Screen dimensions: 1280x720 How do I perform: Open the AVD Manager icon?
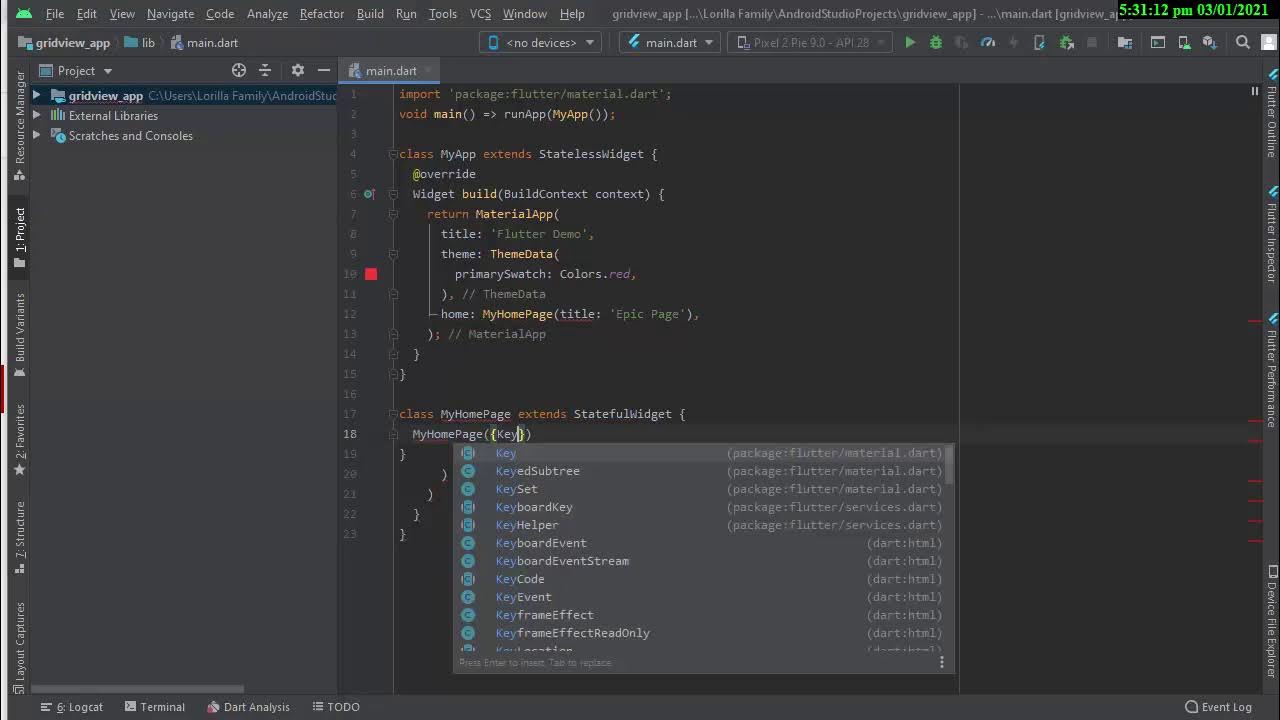[x=1184, y=43]
